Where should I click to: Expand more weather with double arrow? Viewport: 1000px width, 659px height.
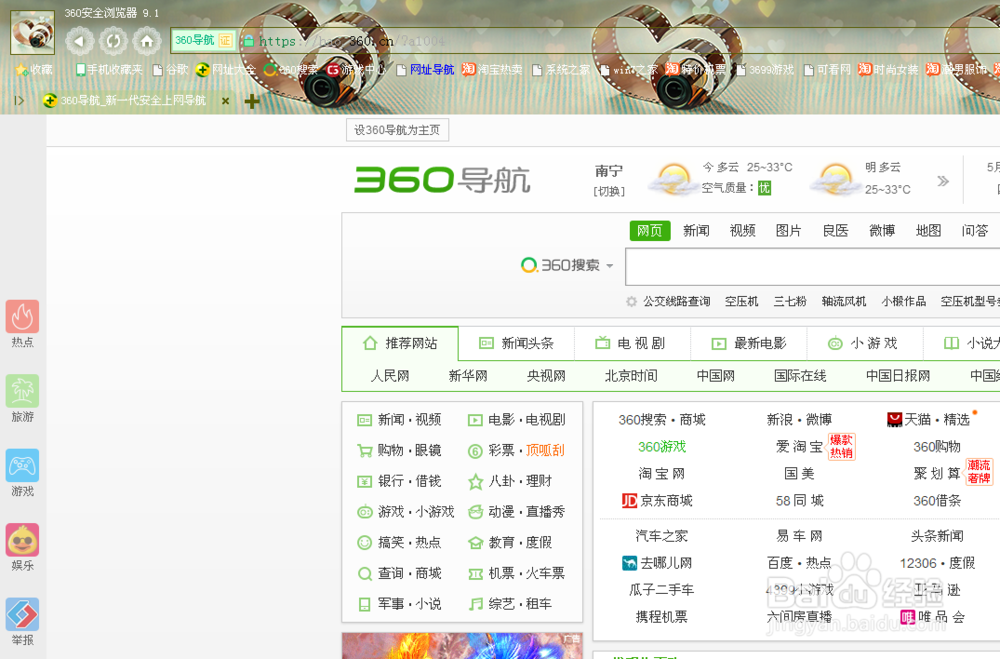pos(943,181)
